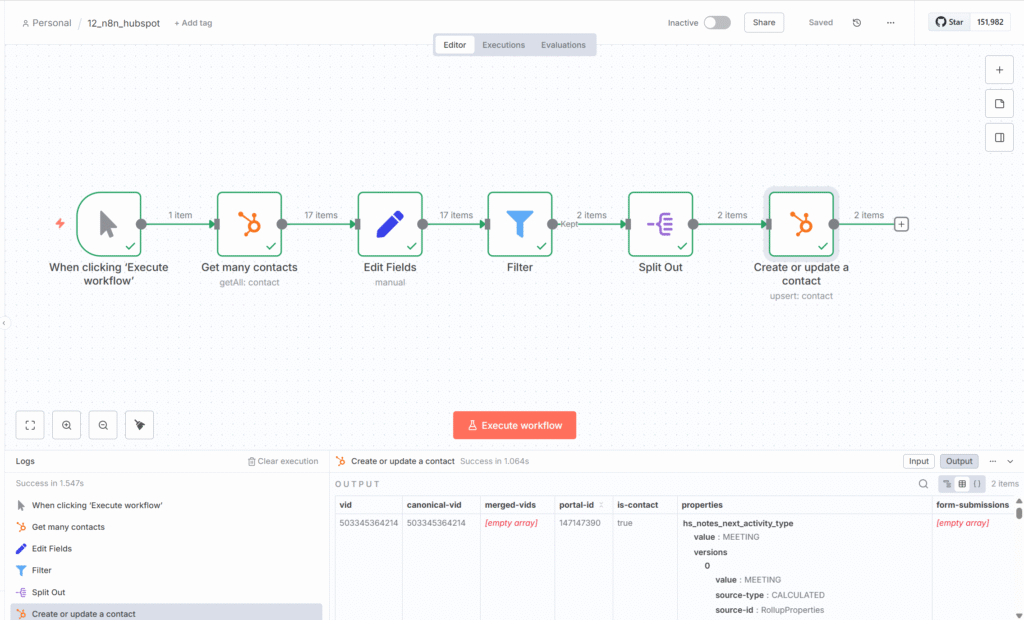Keep the Table view toggled in Output
Viewport: 1024px width, 620px height.
(x=962, y=483)
